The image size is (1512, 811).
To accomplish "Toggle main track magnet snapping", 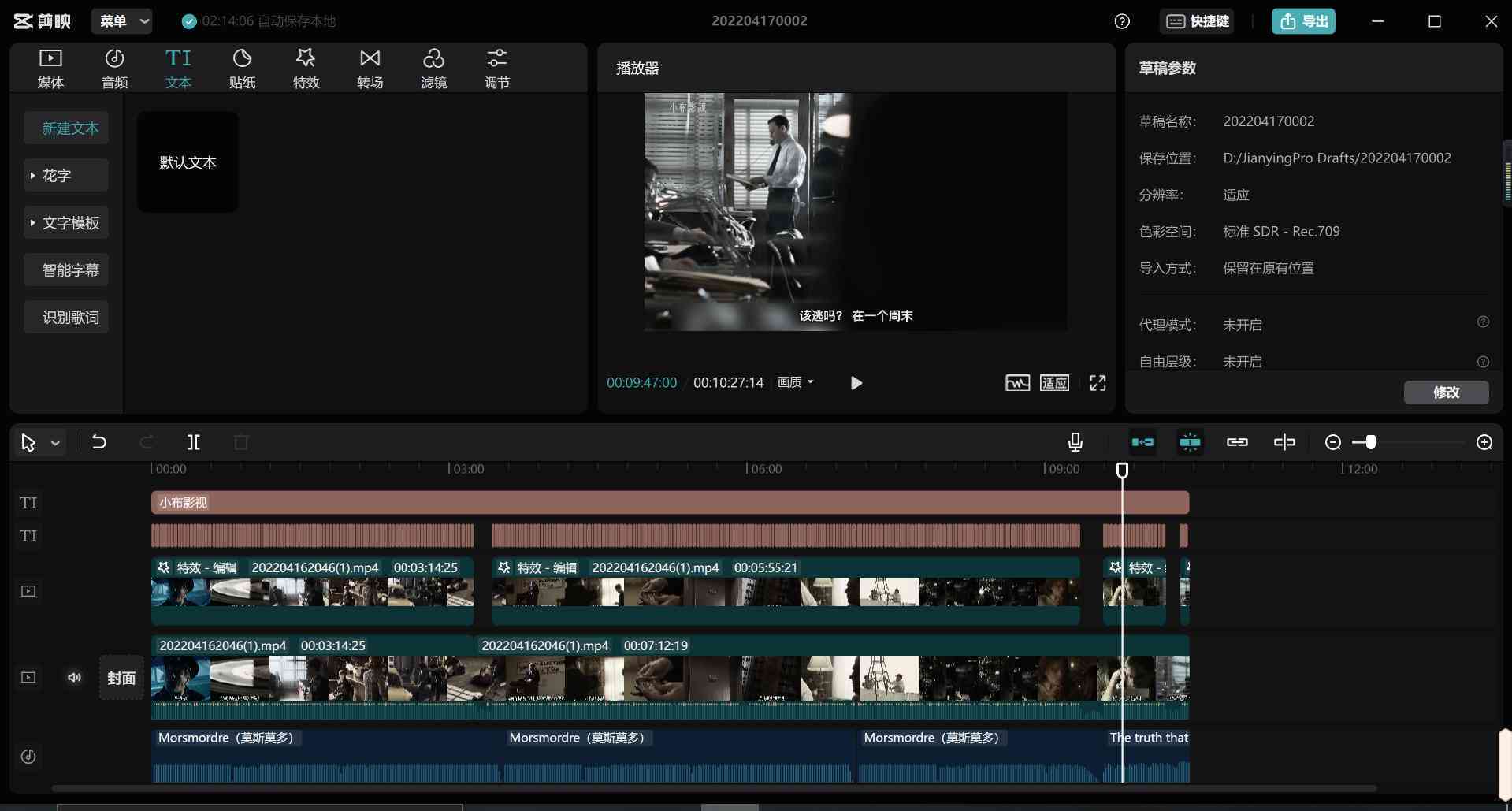I will click(1142, 442).
